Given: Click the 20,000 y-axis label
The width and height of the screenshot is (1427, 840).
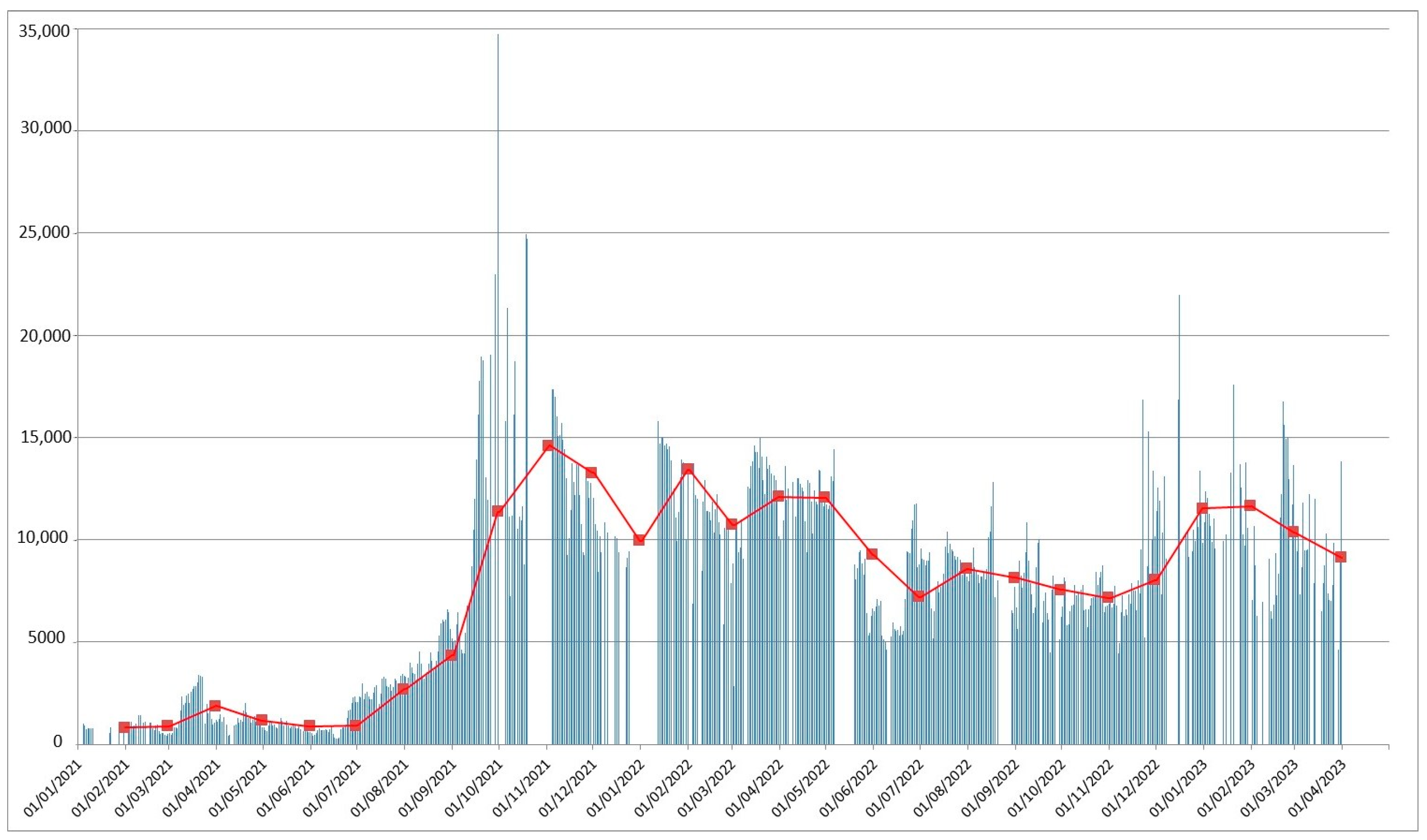Looking at the screenshot, I should [46, 335].
